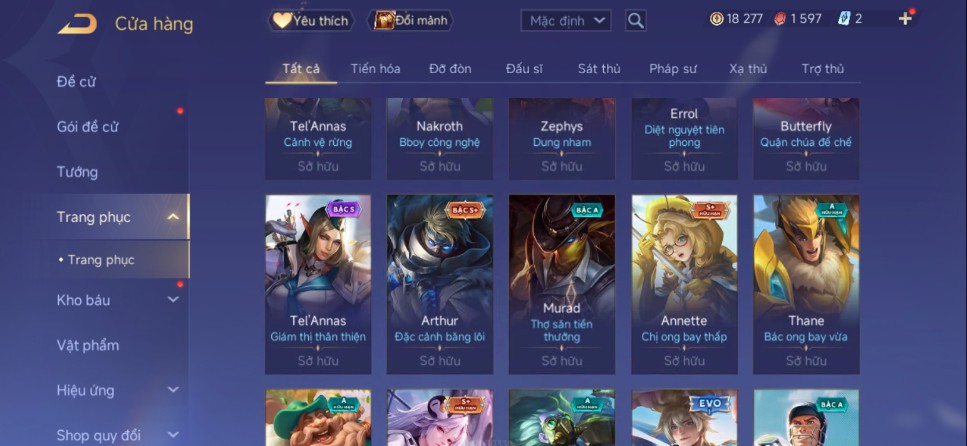Open Vật phẩm in the sidebar
Image resolution: width=967 pixels, height=446 pixels.
point(88,345)
